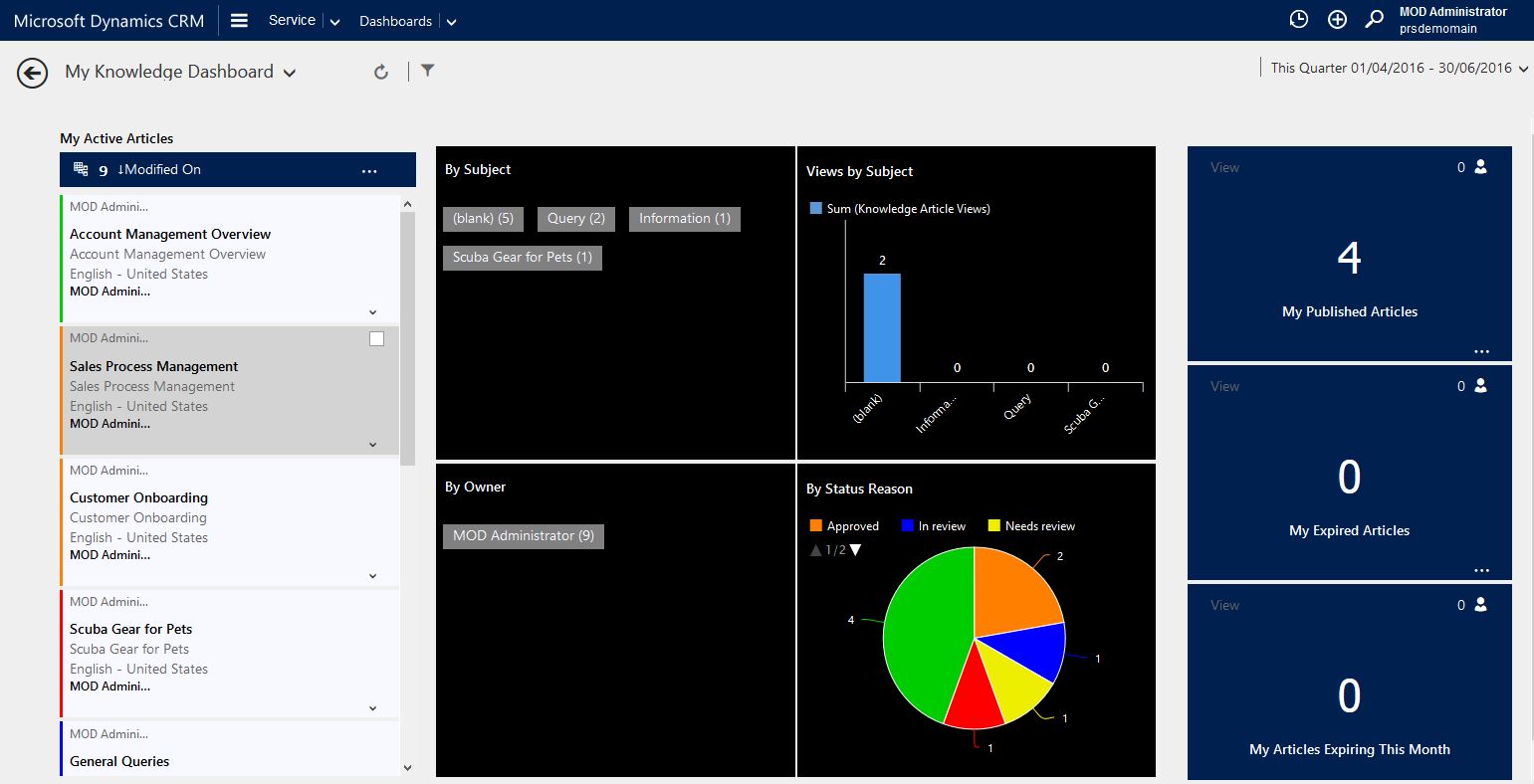Screen dimensions: 1534x784
Task: Open more commands on My Active Articles
Action: [369, 170]
